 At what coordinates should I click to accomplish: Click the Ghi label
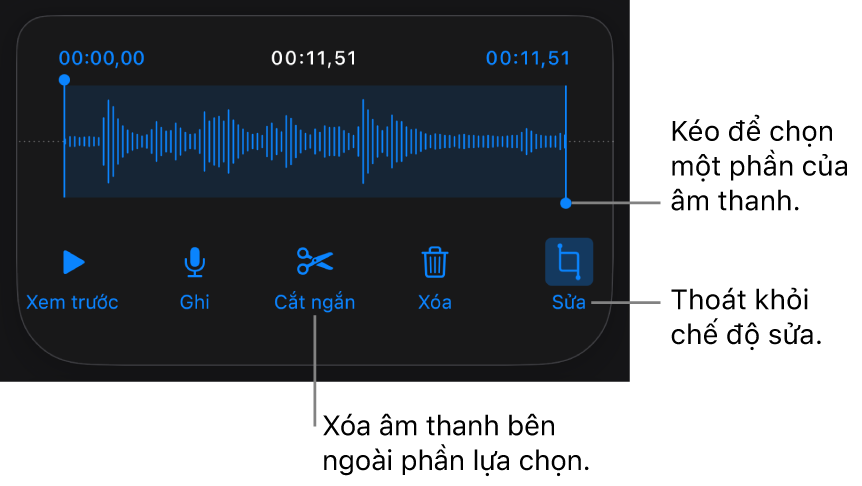pos(195,302)
